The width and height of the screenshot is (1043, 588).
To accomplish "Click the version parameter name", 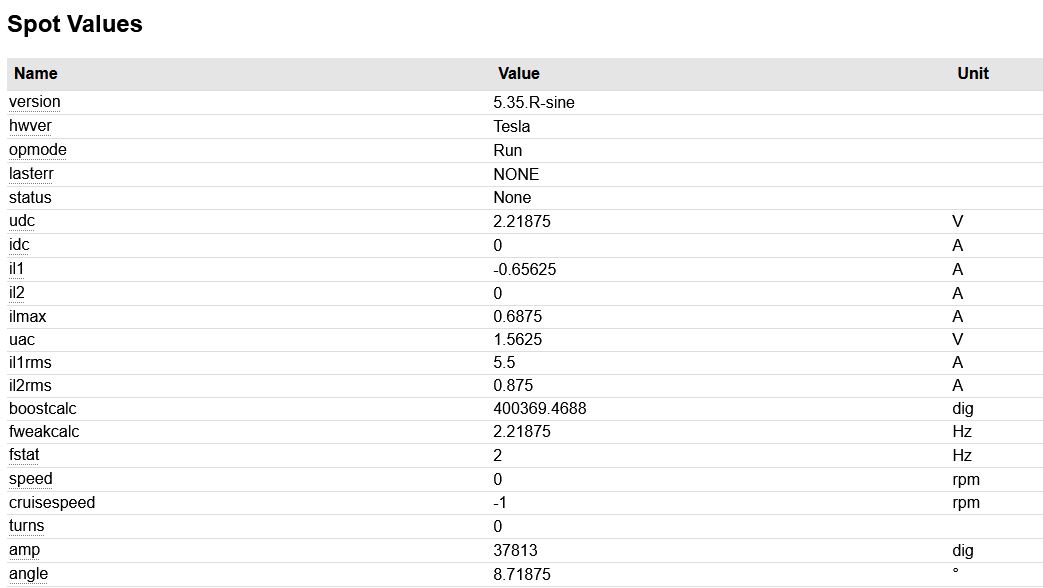I will [35, 102].
